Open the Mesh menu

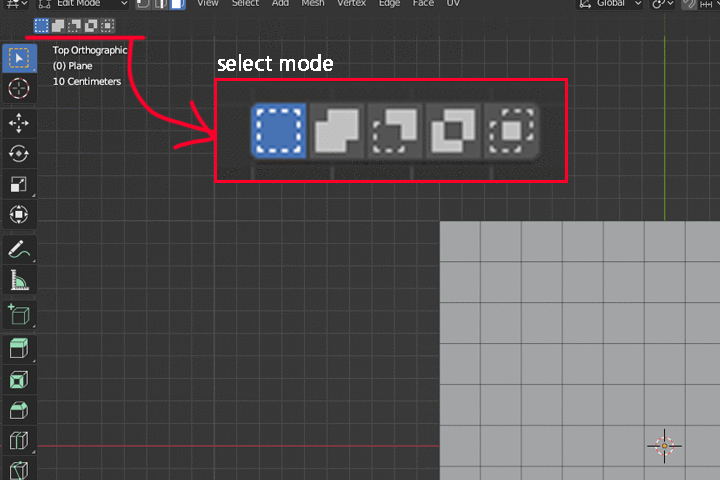click(x=313, y=3)
